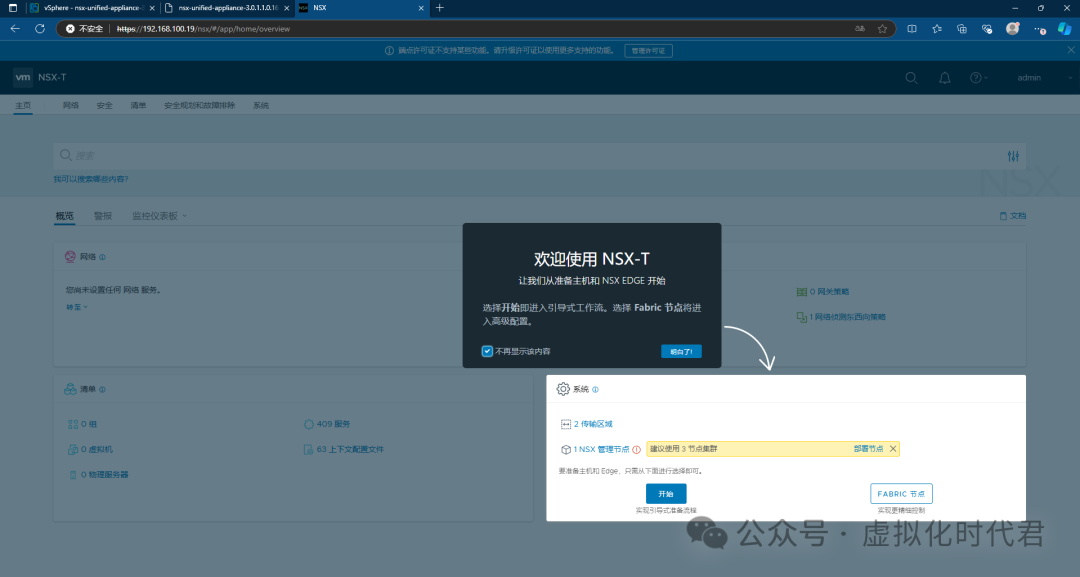Click info icon next to 清单

[x=103, y=390]
